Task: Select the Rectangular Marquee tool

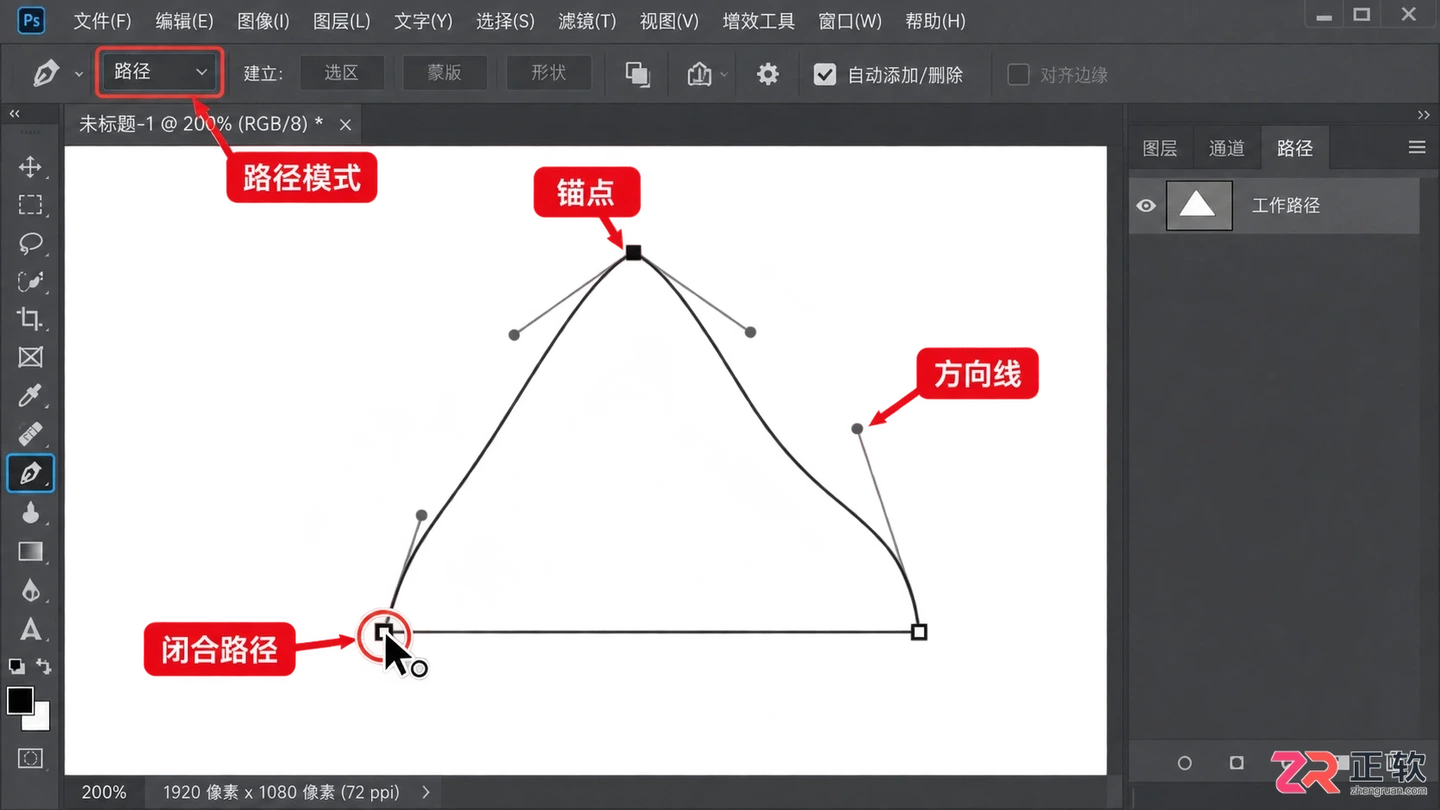Action: (x=30, y=205)
